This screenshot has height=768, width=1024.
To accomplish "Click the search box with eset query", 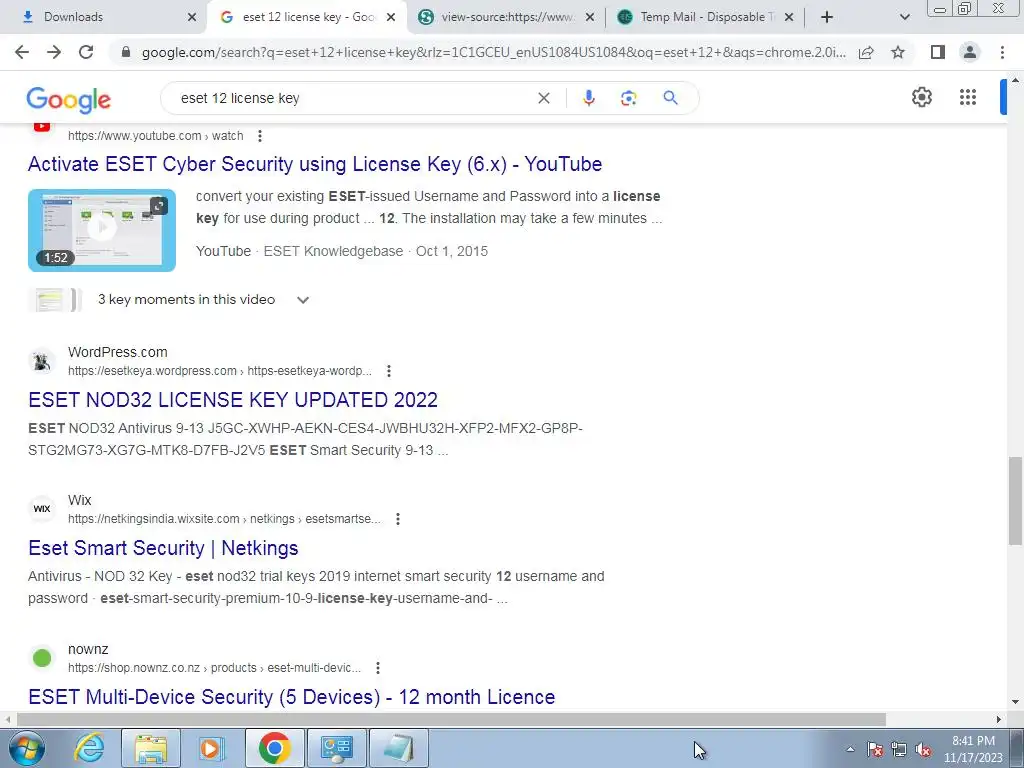I will (x=353, y=98).
